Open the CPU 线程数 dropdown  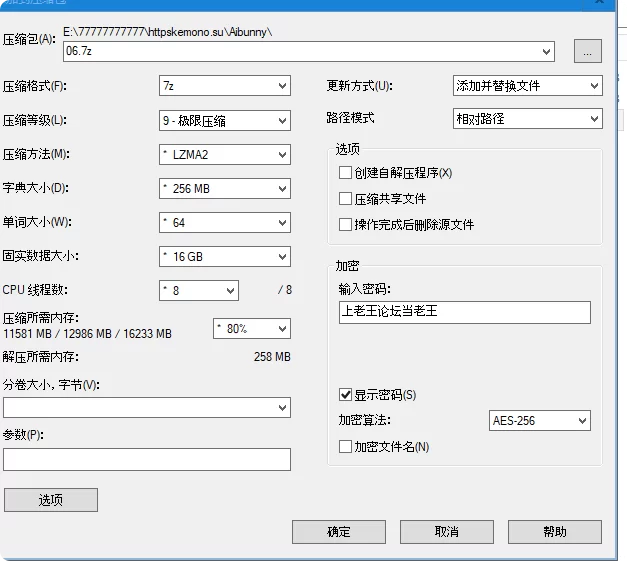199,290
